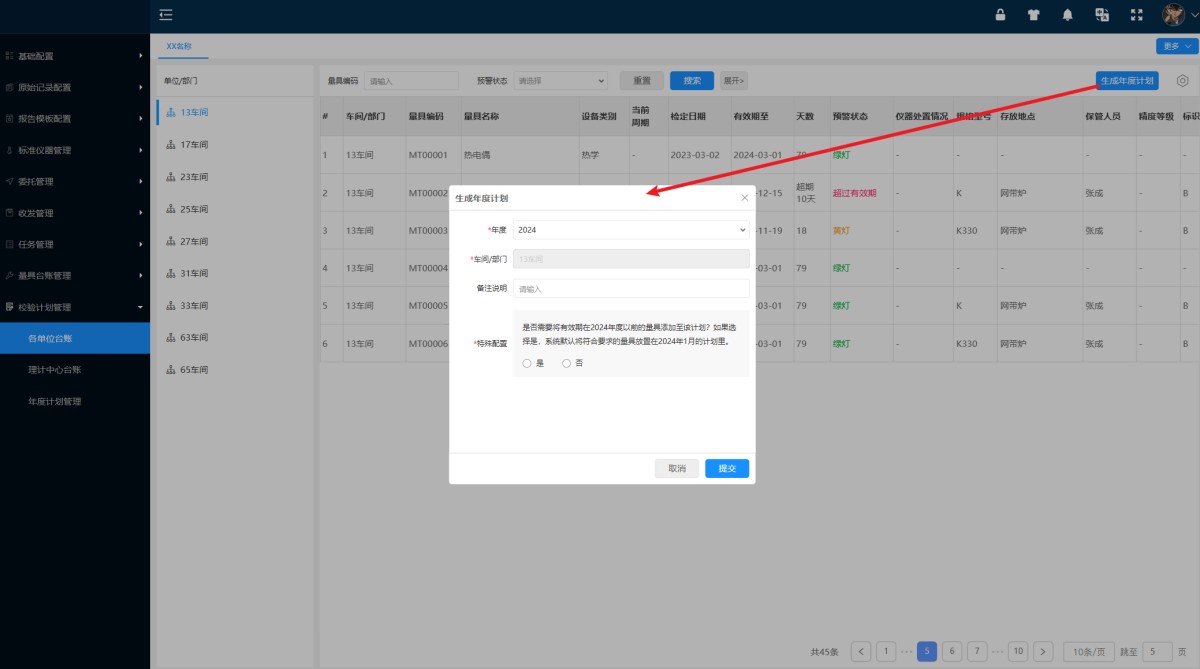The height and width of the screenshot is (669, 1200).
Task: Open the notifications bell icon
Action: tap(1067, 15)
